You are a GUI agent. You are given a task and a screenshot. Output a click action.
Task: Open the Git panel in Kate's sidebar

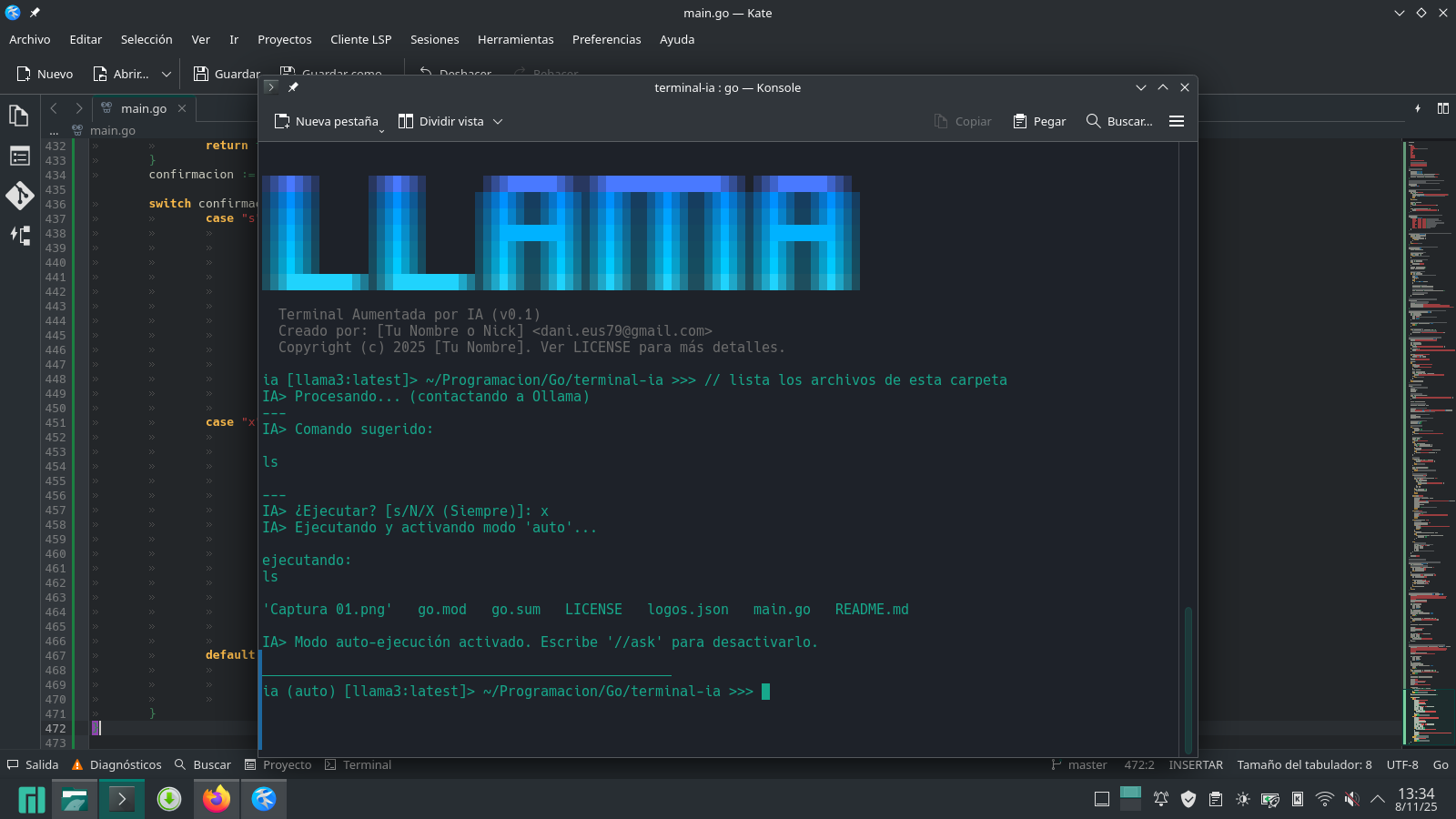click(18, 196)
